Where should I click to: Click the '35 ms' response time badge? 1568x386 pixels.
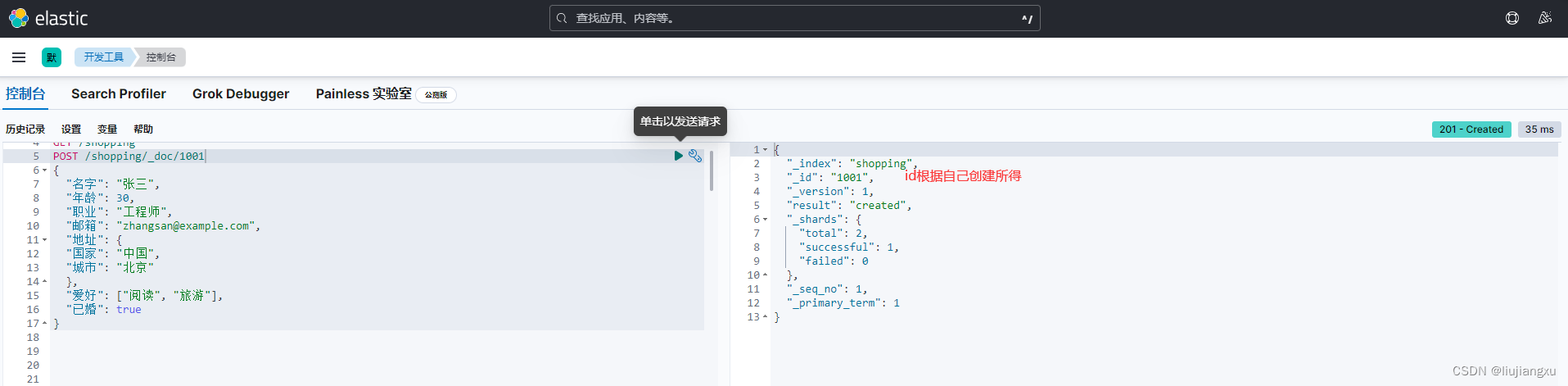point(1539,129)
